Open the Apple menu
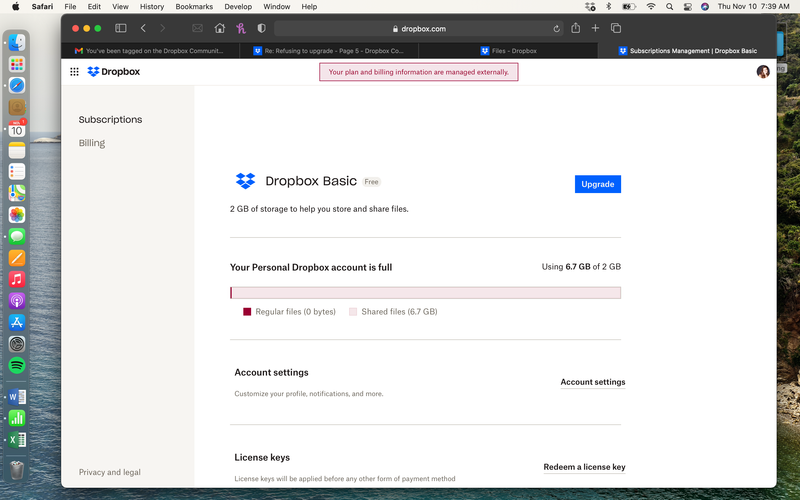 pos(15,7)
